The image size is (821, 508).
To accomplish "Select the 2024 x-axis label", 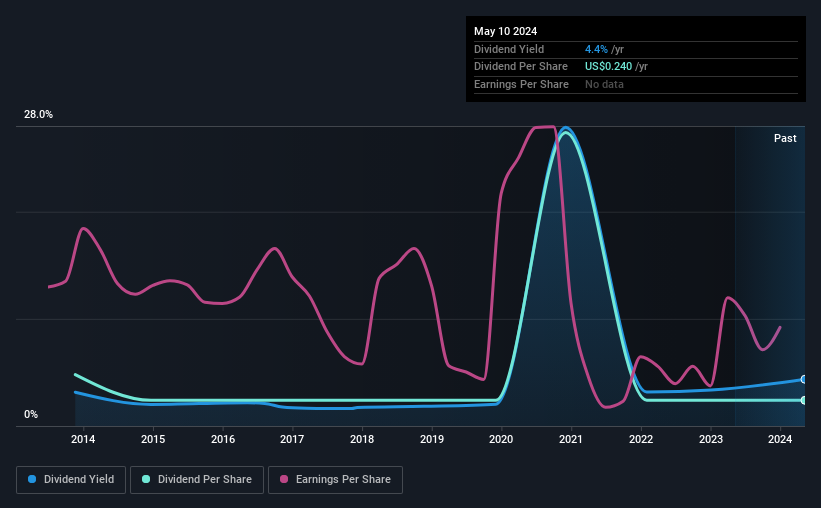I will click(780, 439).
